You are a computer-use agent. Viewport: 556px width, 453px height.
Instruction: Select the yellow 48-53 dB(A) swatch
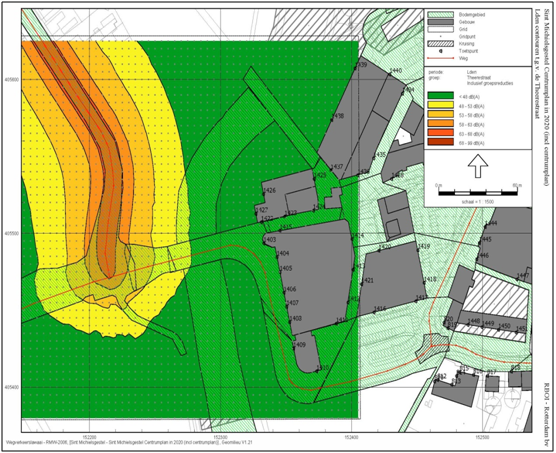pyautogui.click(x=440, y=105)
